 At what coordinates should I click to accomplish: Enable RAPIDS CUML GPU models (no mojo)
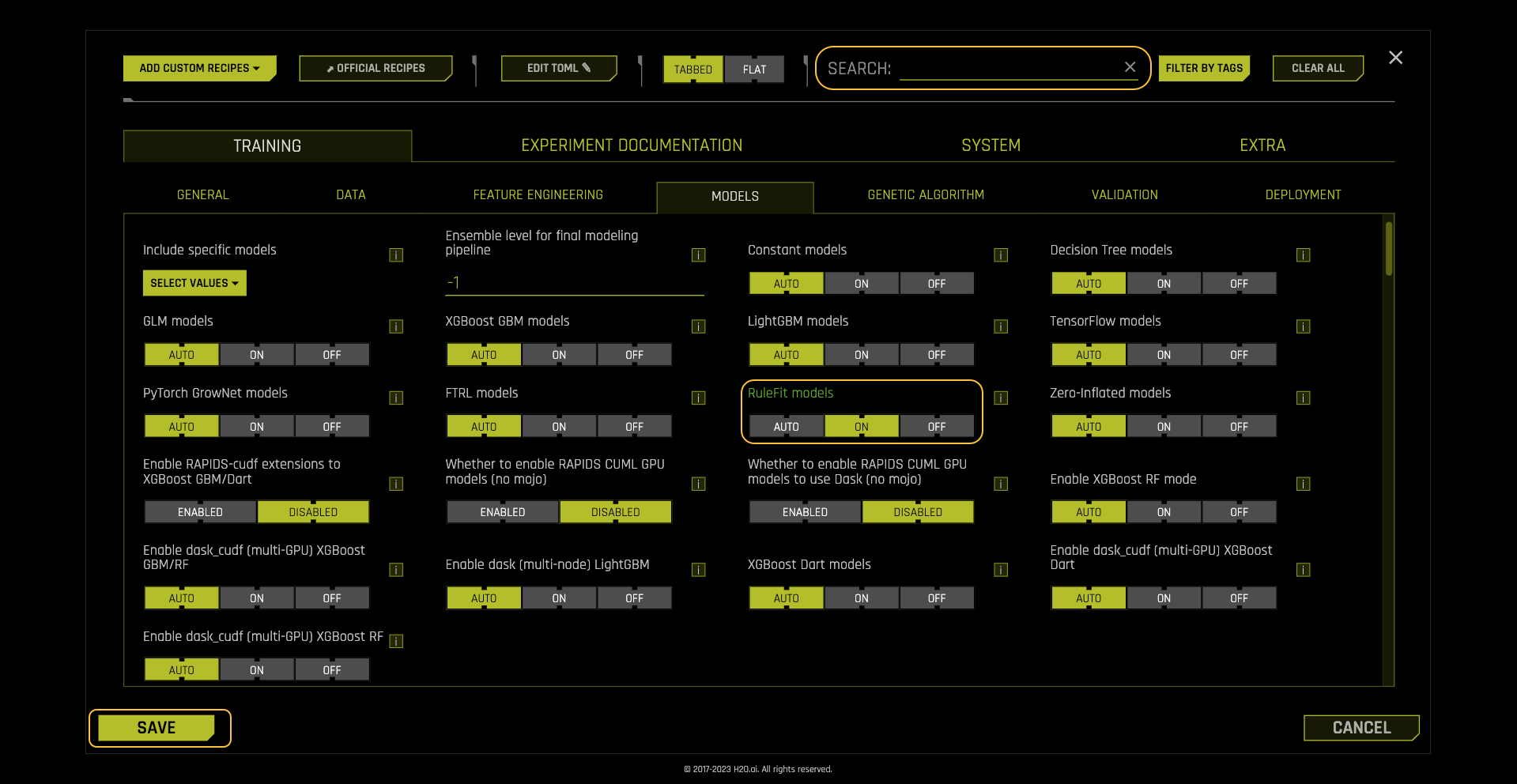[x=503, y=512]
